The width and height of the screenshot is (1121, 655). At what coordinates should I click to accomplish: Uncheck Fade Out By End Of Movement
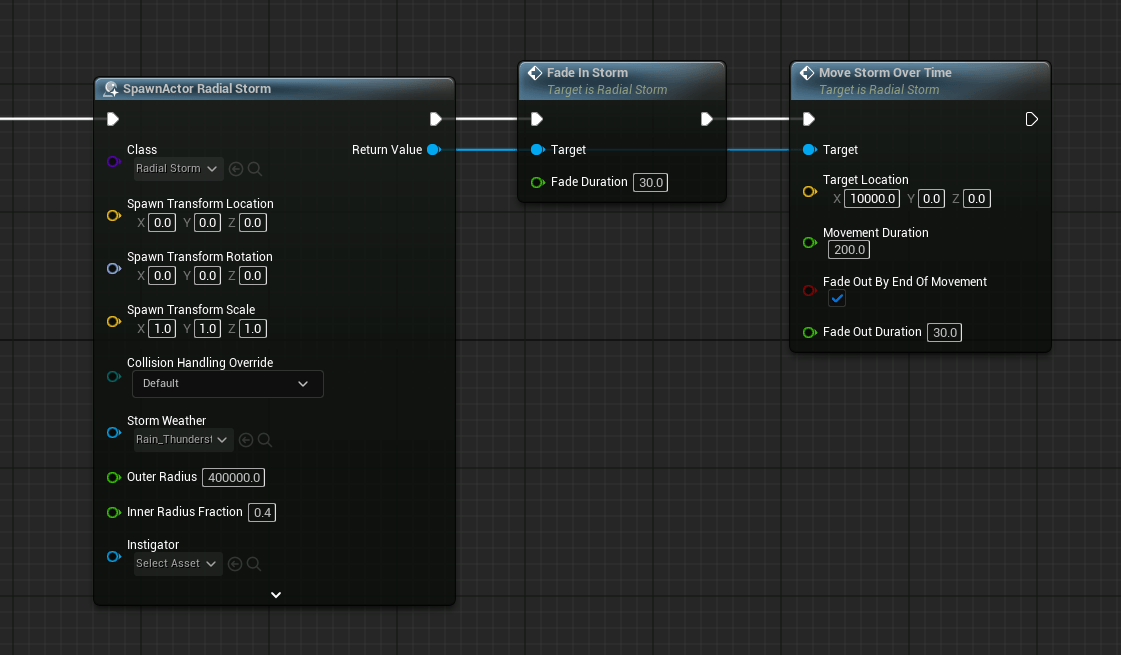[x=836, y=298]
